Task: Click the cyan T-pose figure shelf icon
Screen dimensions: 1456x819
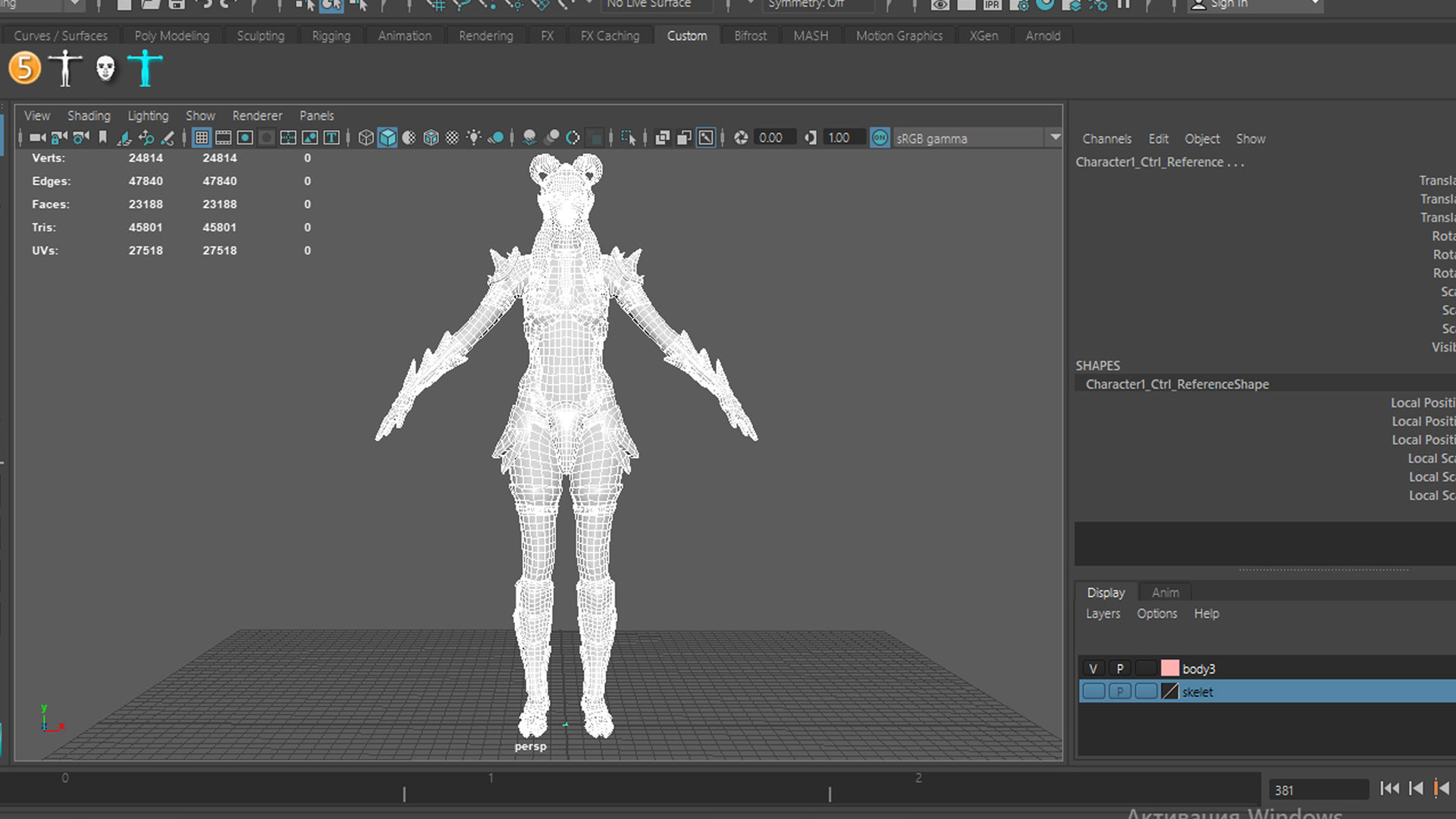Action: pyautogui.click(x=145, y=67)
